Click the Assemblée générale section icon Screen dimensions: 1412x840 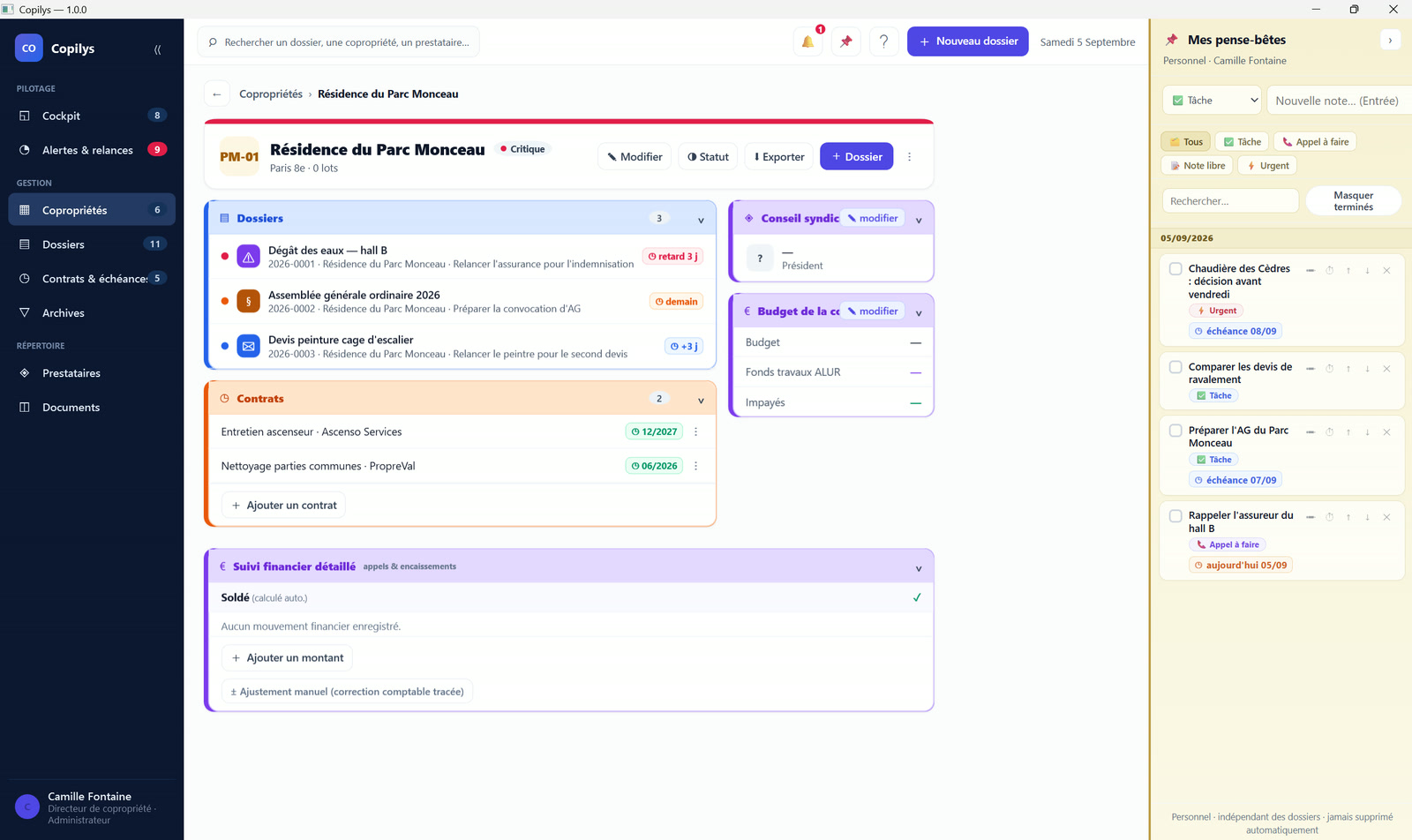pyautogui.click(x=249, y=302)
